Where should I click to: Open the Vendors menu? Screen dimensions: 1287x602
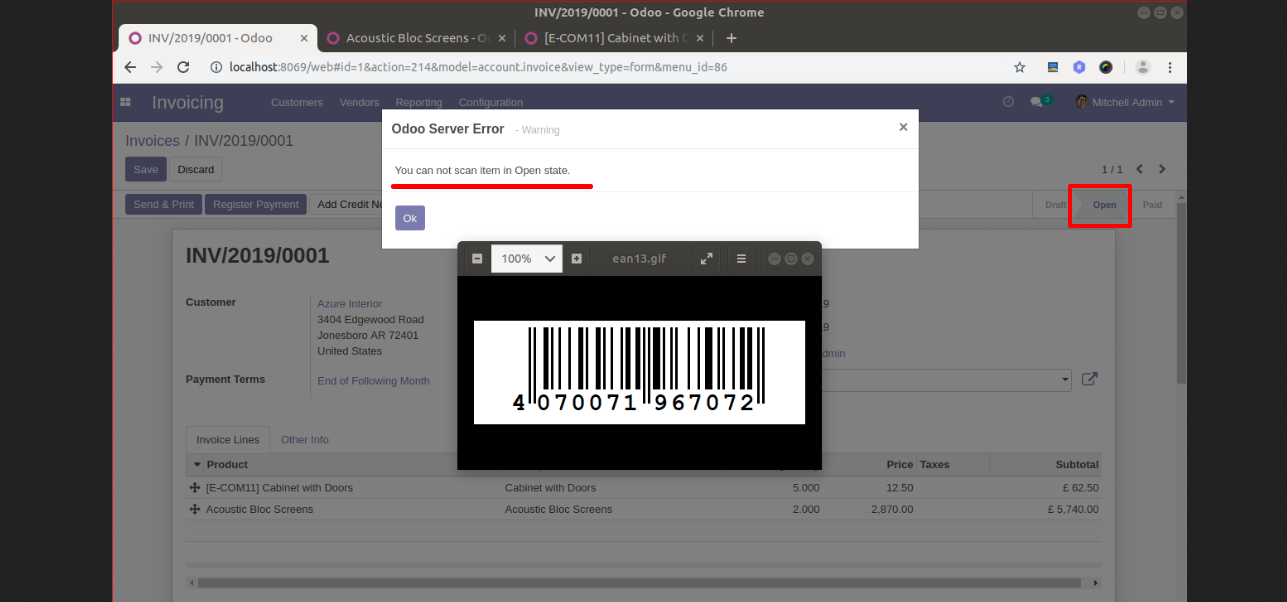coord(359,102)
